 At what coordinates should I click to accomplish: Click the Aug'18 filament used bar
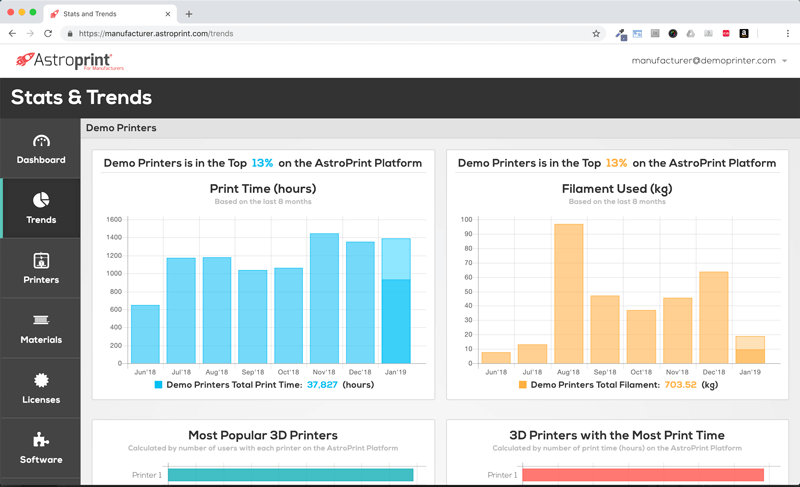click(568, 294)
